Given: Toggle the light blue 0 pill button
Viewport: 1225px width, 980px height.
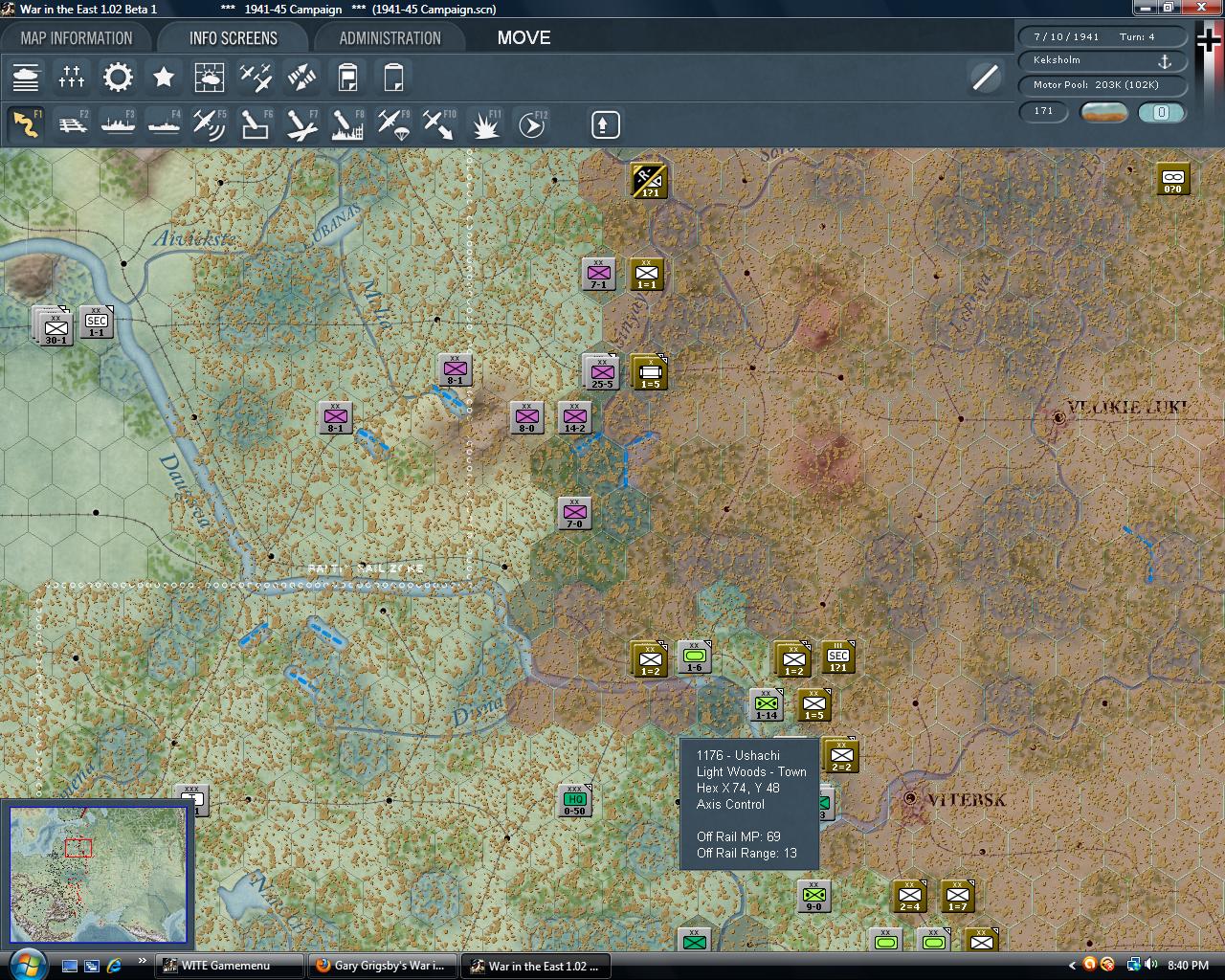Looking at the screenshot, I should click(1162, 112).
